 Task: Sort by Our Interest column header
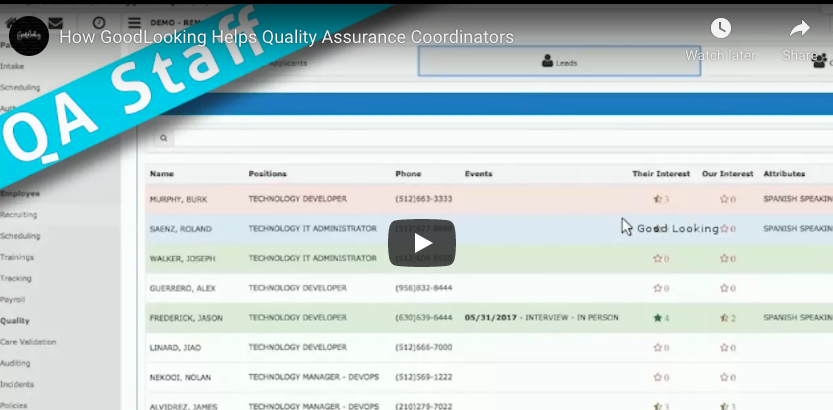tap(727, 174)
